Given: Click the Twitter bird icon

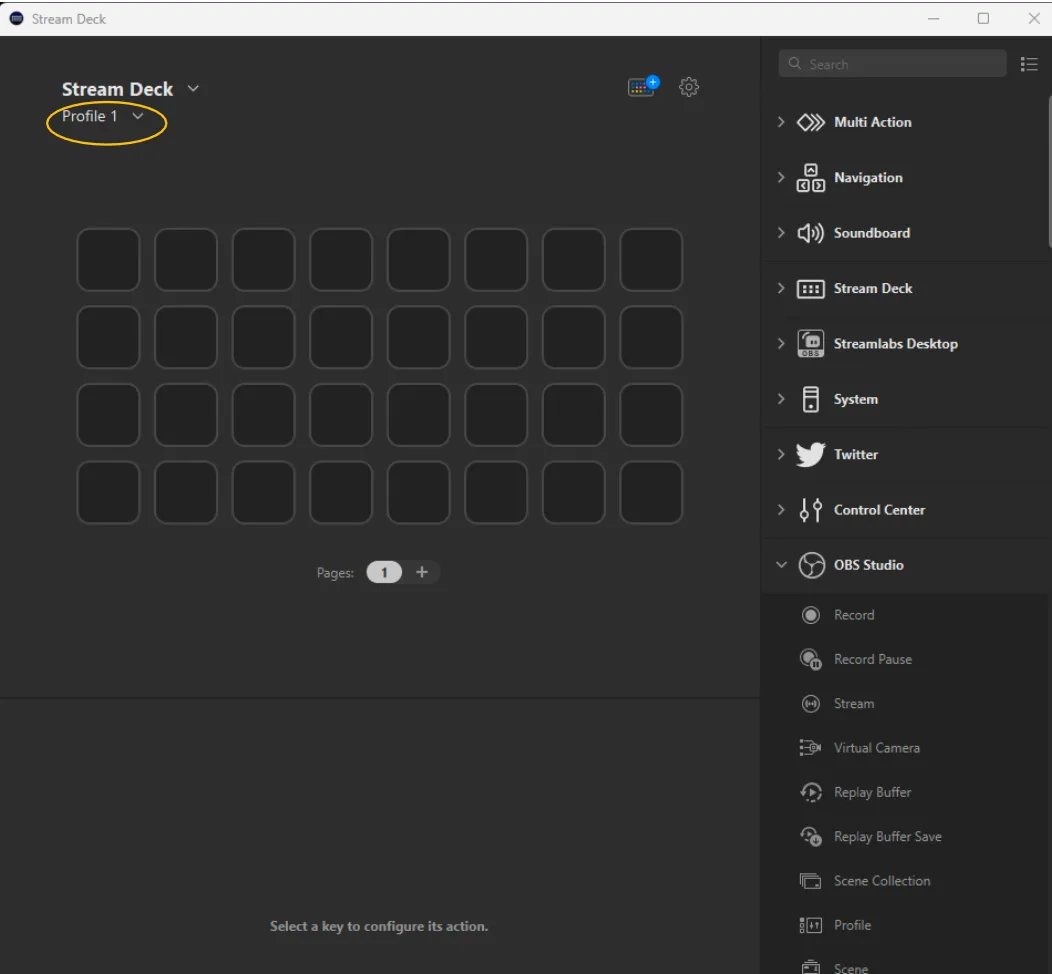Looking at the screenshot, I should 810,454.
